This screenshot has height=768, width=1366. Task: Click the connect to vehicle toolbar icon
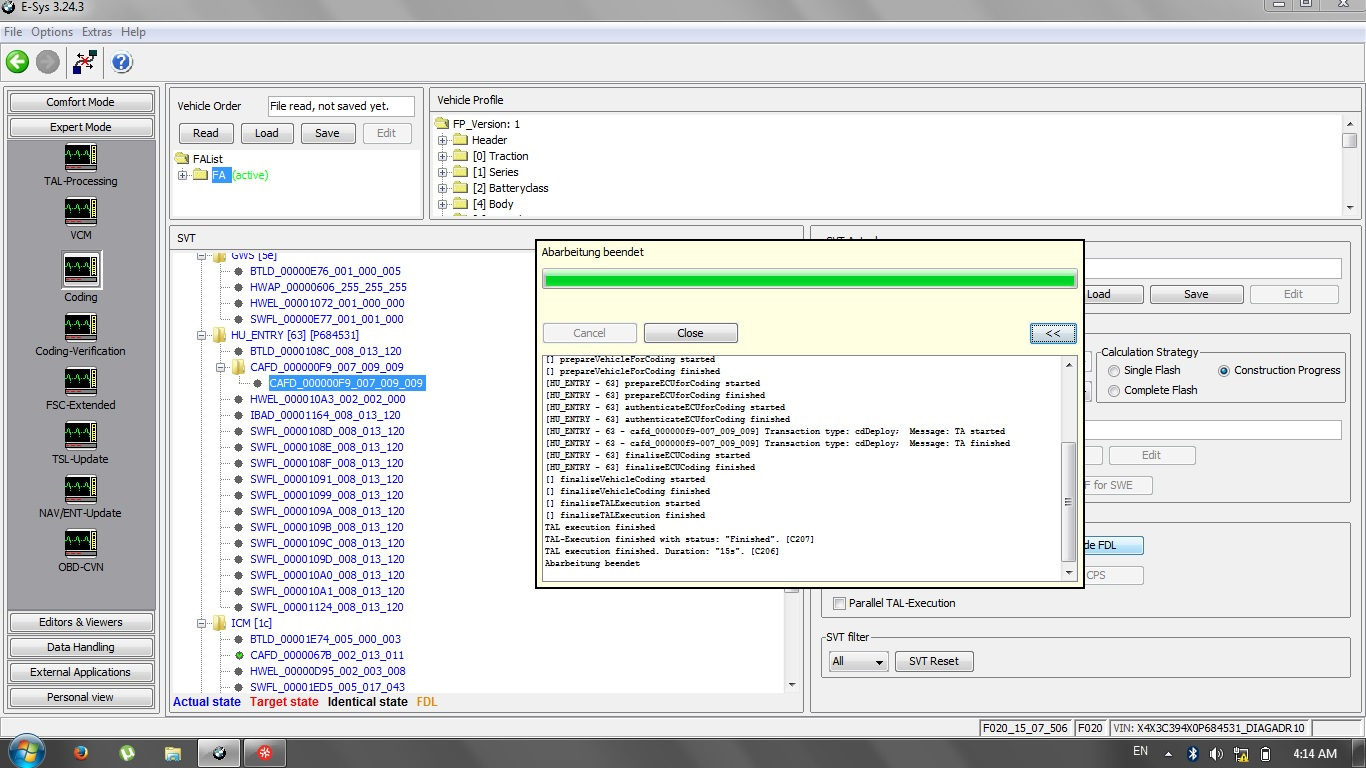point(85,62)
